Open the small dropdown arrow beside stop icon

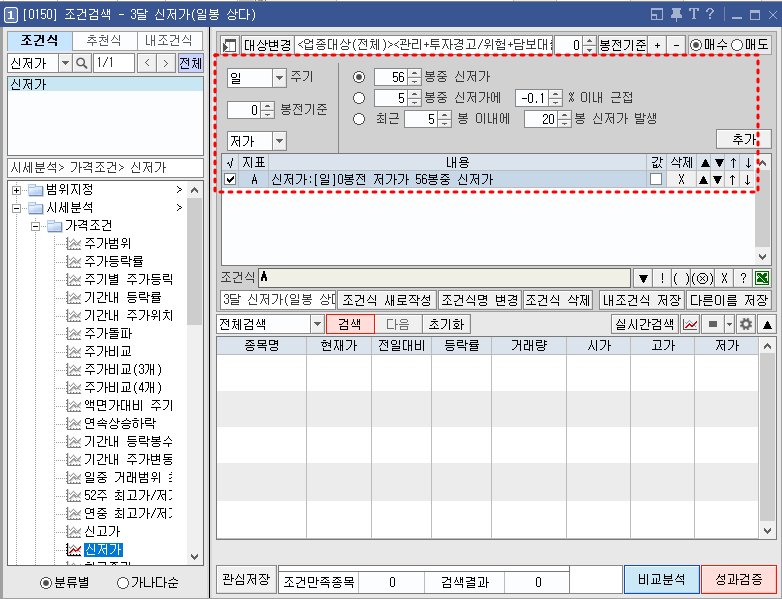729,325
